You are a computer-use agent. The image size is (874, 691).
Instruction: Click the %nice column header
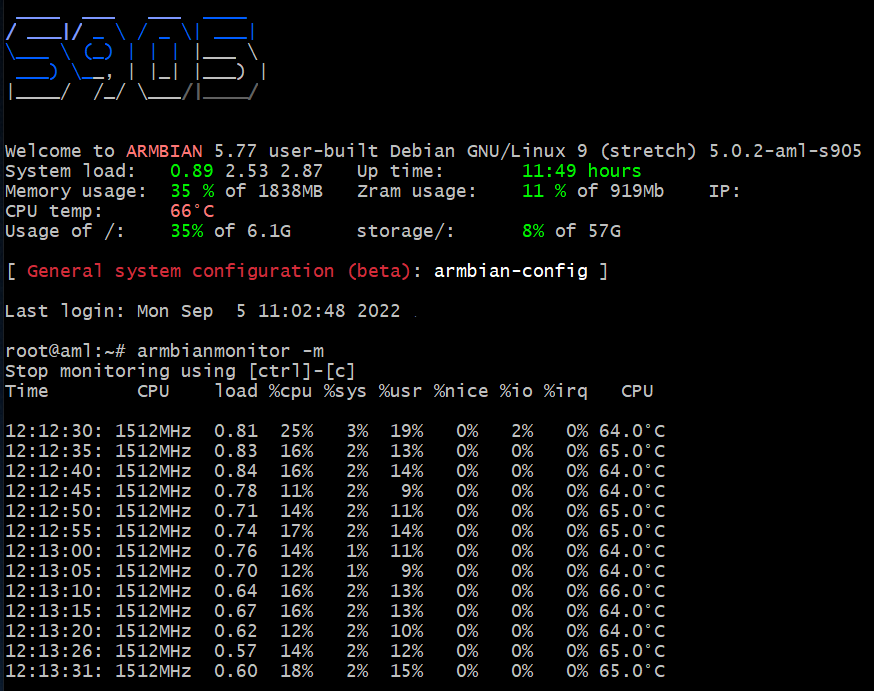coord(461,391)
